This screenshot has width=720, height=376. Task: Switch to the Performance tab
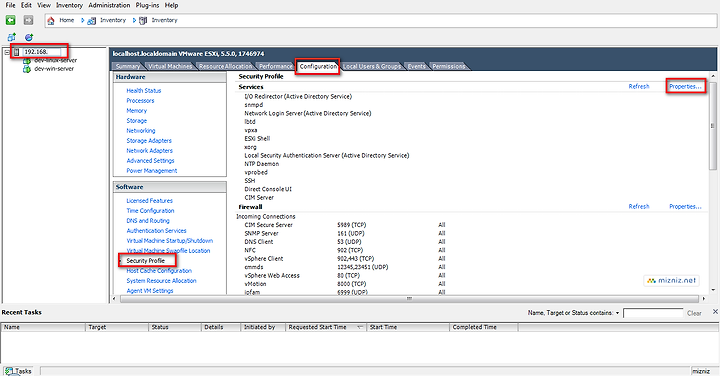(x=276, y=67)
